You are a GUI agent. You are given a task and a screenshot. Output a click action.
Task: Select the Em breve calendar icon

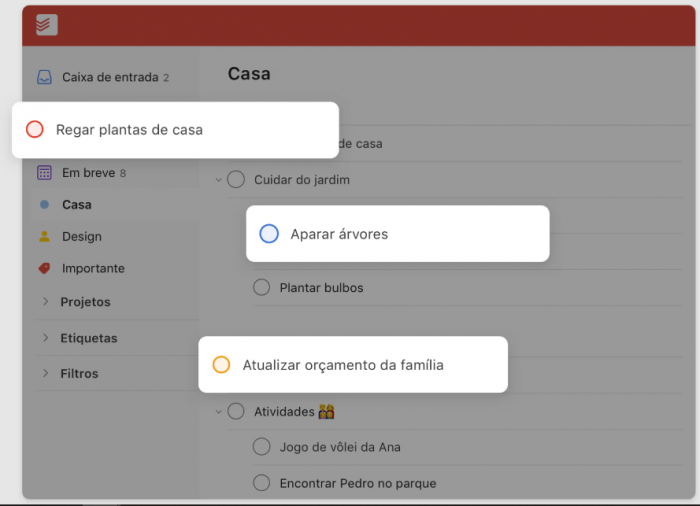(44, 172)
